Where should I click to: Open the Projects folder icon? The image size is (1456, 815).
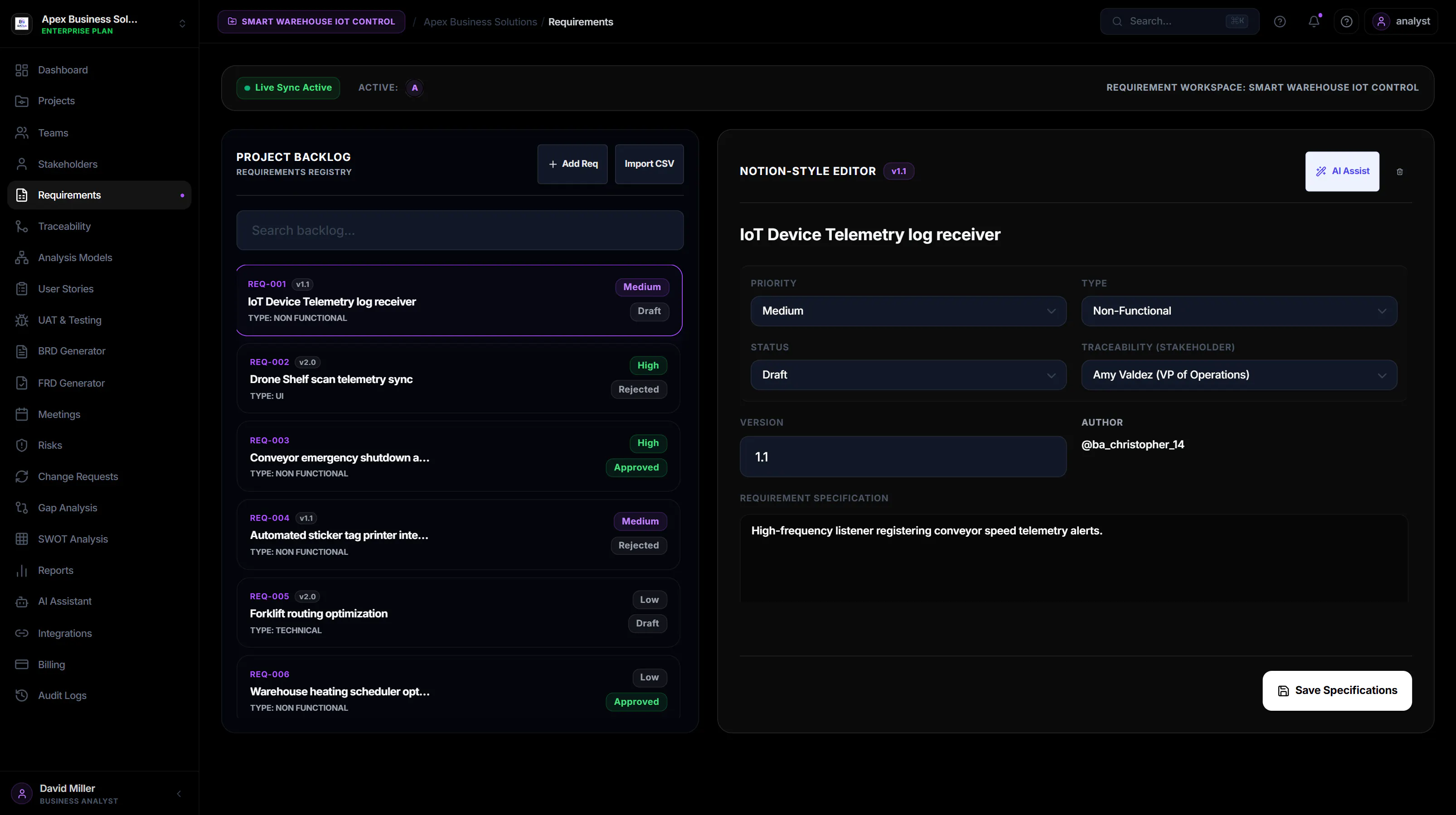tap(21, 101)
